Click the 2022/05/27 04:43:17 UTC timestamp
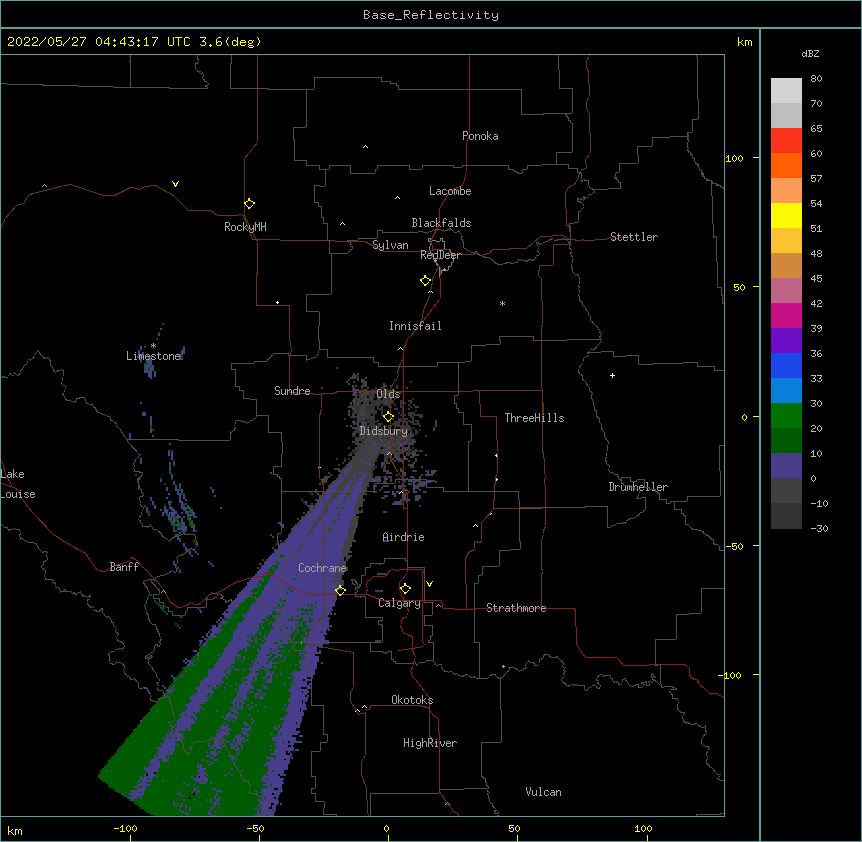Screen dimensions: 862x842 tap(99, 42)
